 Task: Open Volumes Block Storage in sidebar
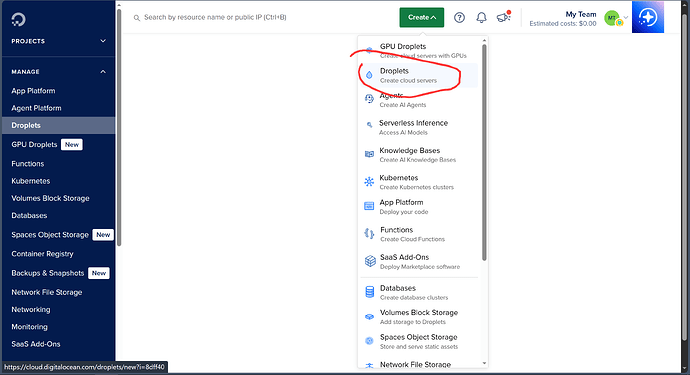(50, 198)
